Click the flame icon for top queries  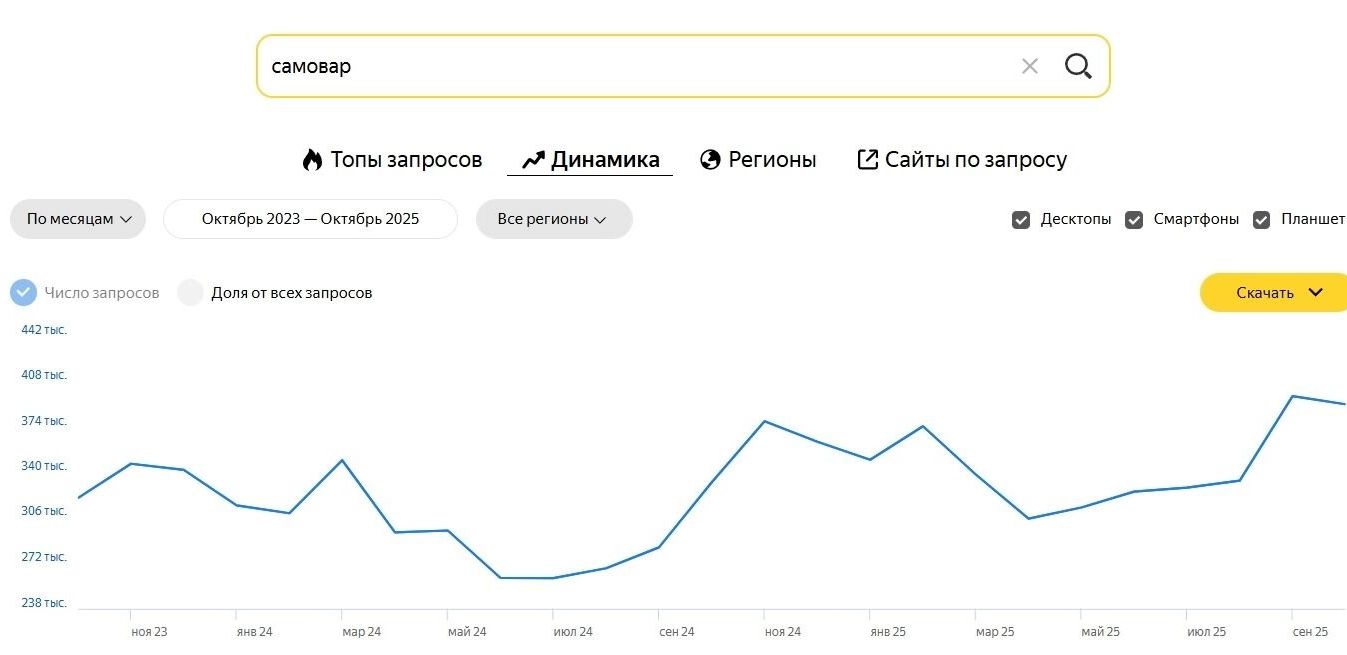tap(313, 160)
